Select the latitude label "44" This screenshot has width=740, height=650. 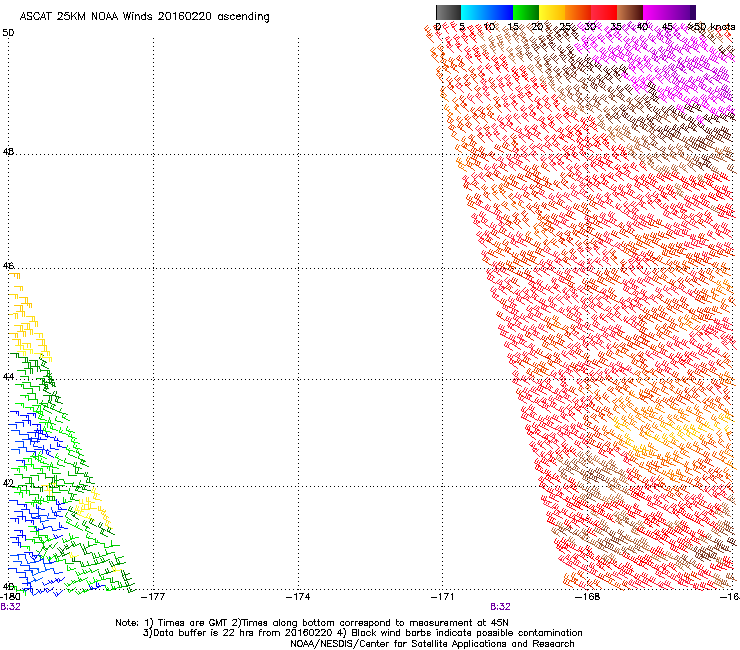(x=8, y=377)
